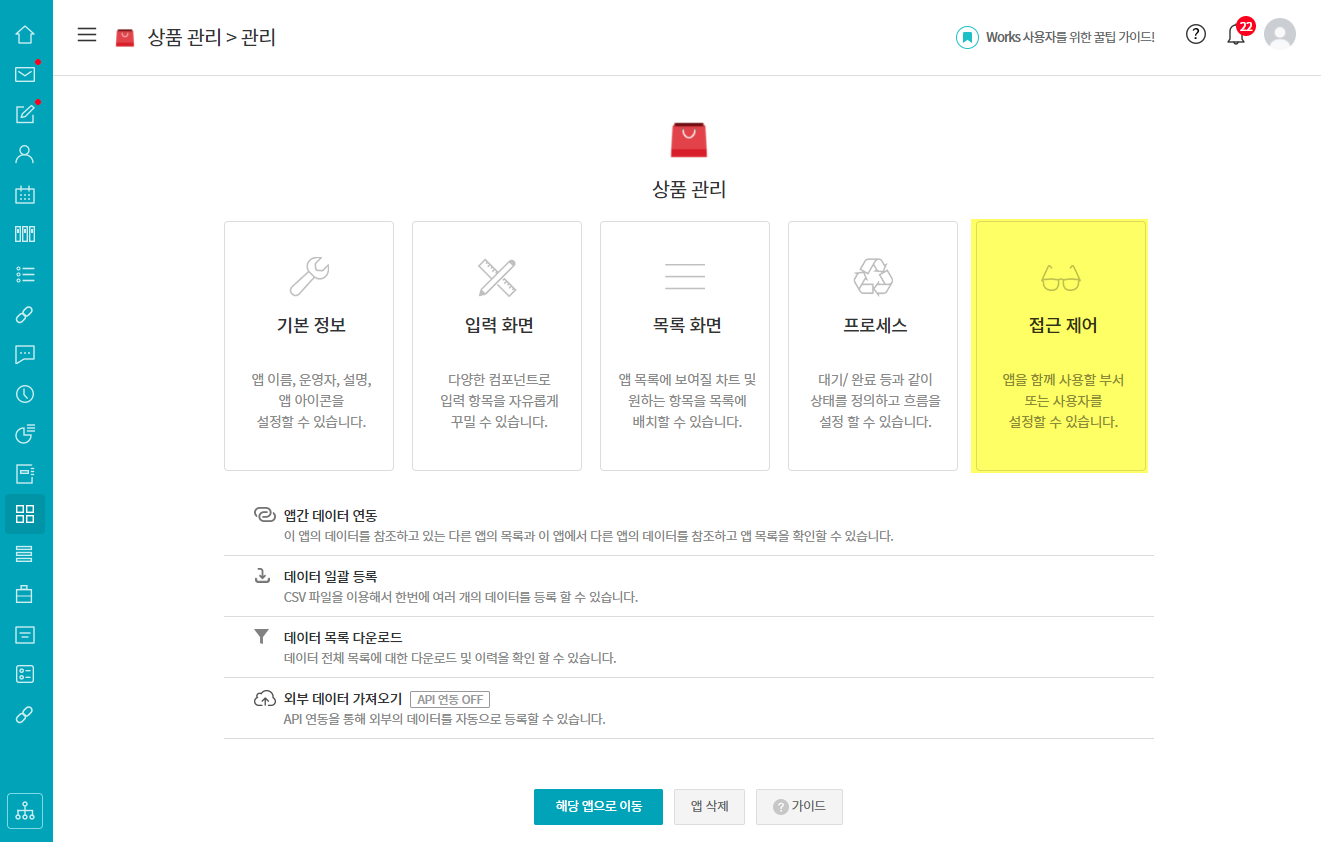Open the 입력 화면 card
This screenshot has height=842, width=1321.
coord(497,346)
